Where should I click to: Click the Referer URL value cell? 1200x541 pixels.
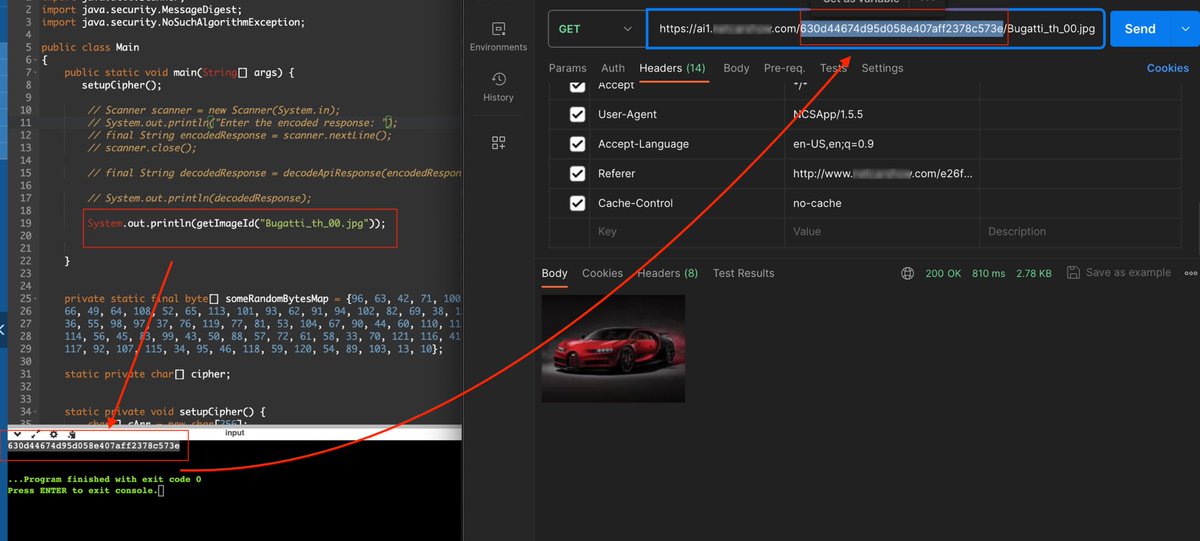click(882, 173)
